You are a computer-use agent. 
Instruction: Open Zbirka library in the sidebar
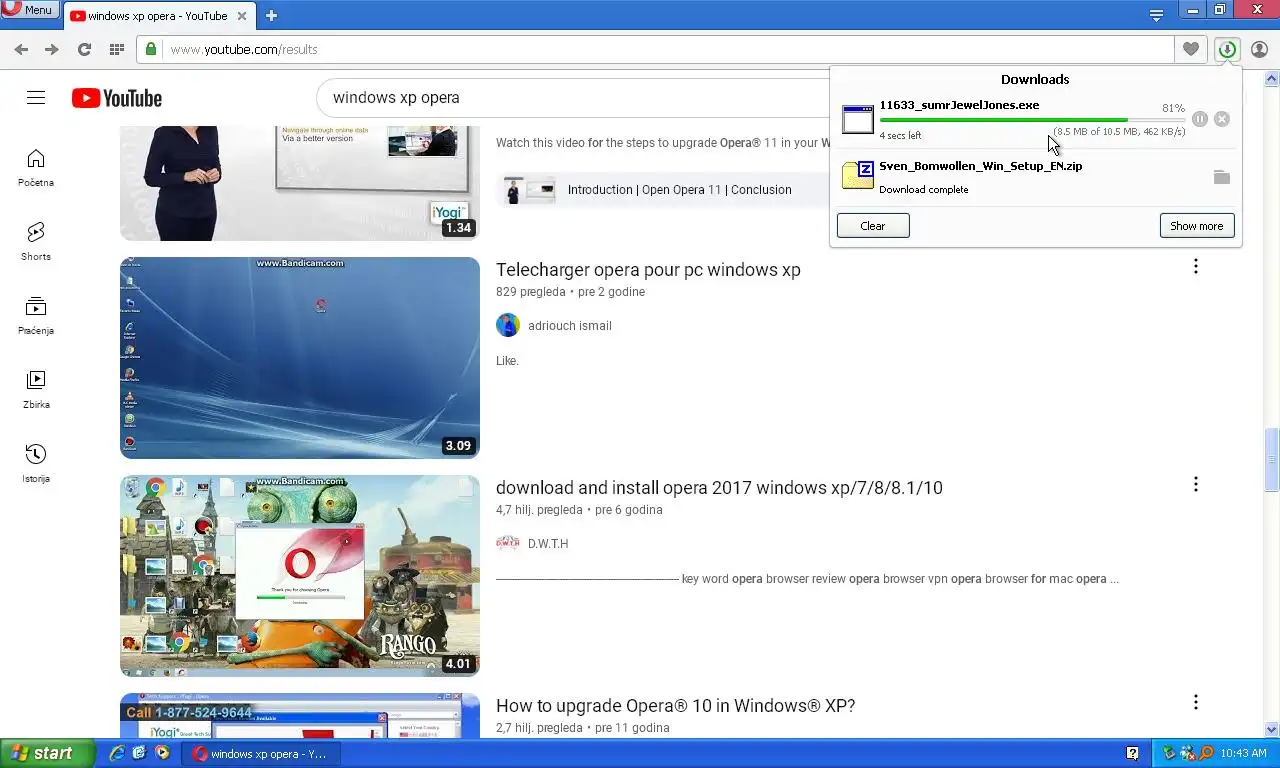pyautogui.click(x=36, y=390)
